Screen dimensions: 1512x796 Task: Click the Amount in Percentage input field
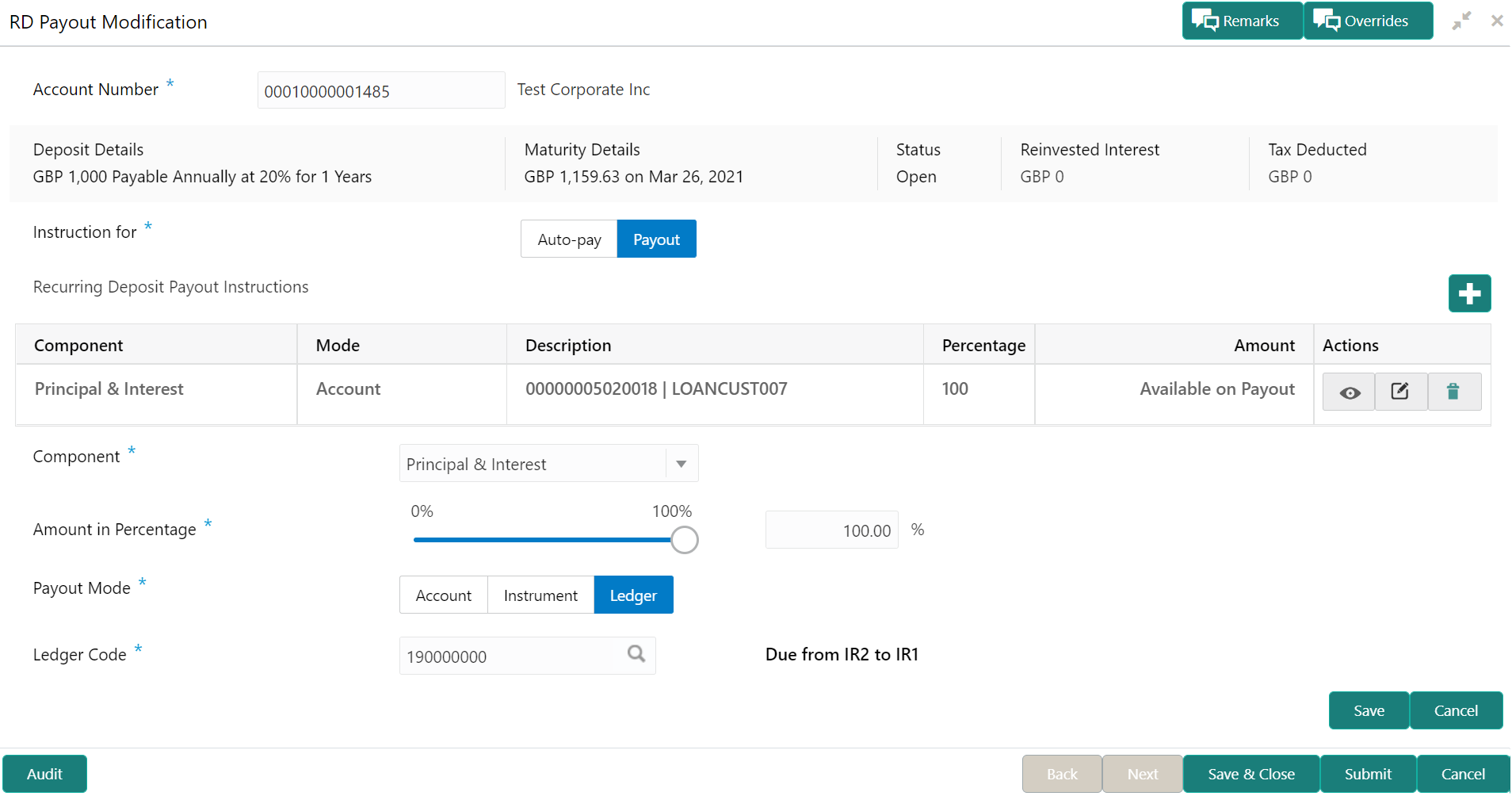coord(831,530)
